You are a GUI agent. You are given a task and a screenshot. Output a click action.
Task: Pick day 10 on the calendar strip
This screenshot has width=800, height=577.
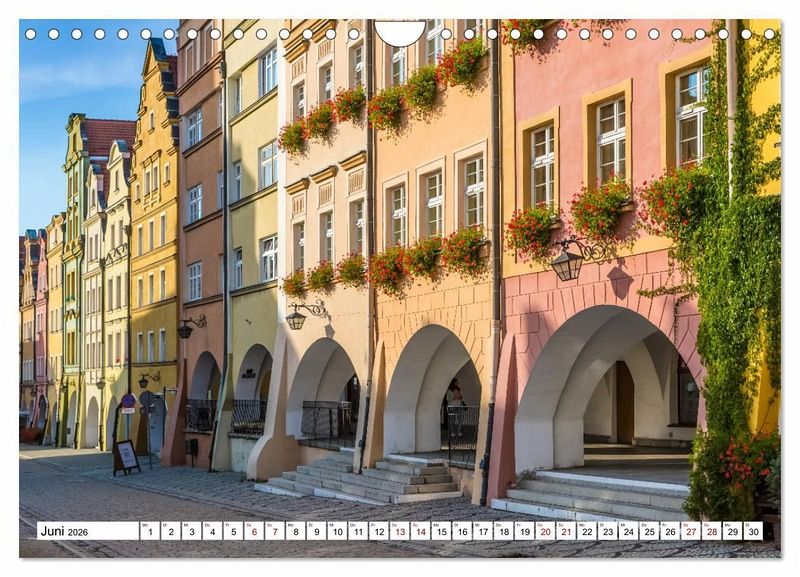[336, 531]
